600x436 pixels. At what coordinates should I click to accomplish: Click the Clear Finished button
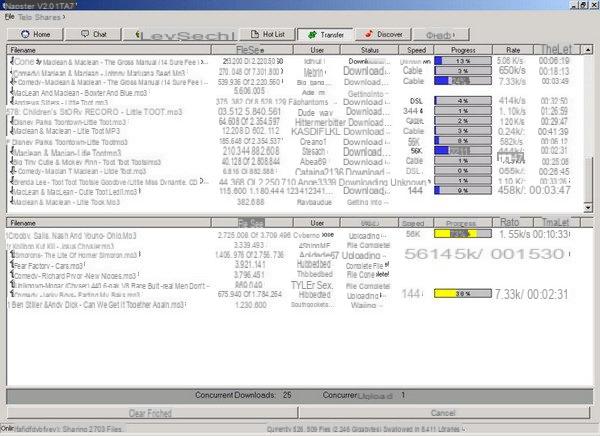152,413
